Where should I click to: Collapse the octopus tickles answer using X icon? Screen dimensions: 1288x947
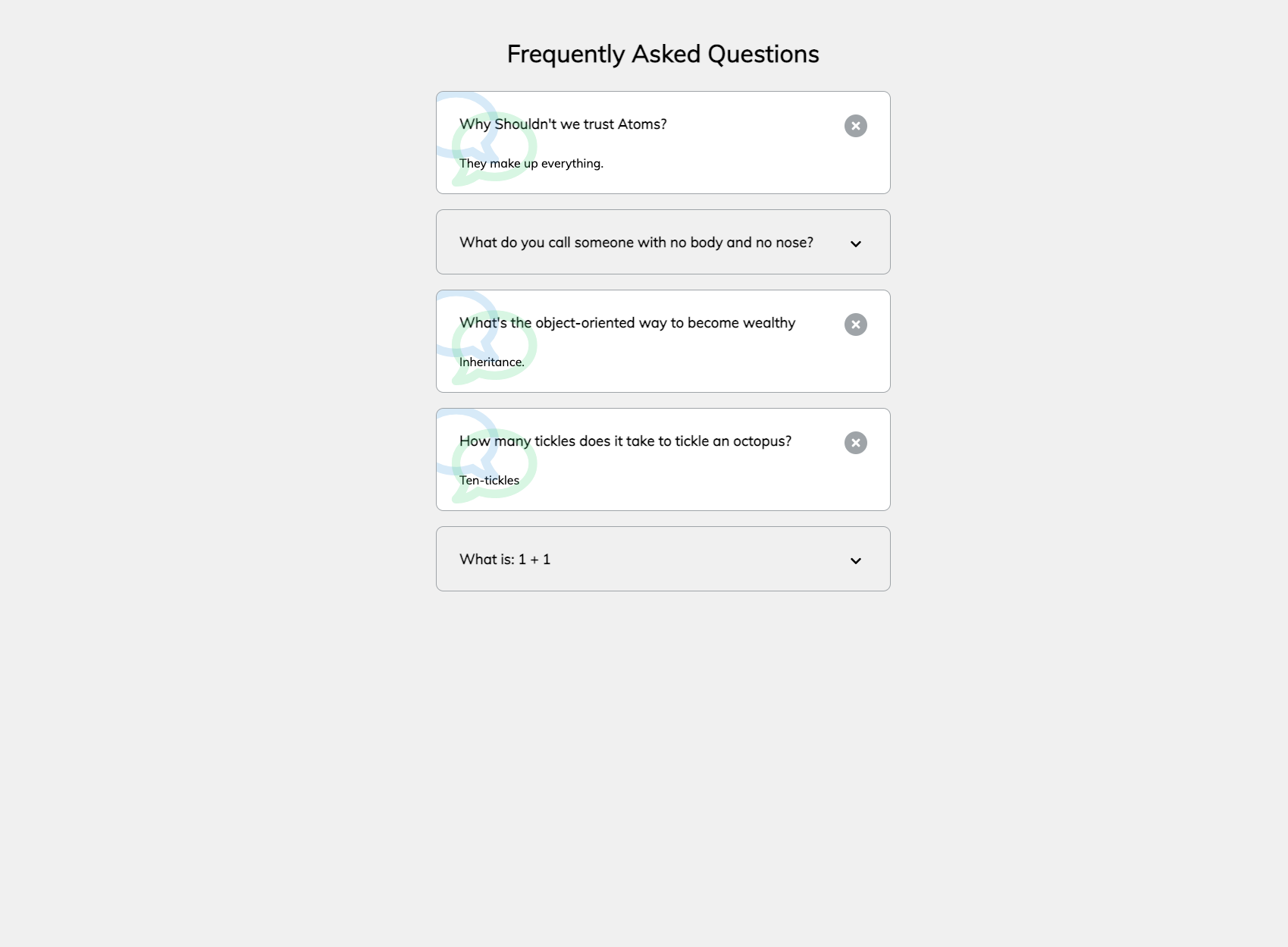point(855,443)
